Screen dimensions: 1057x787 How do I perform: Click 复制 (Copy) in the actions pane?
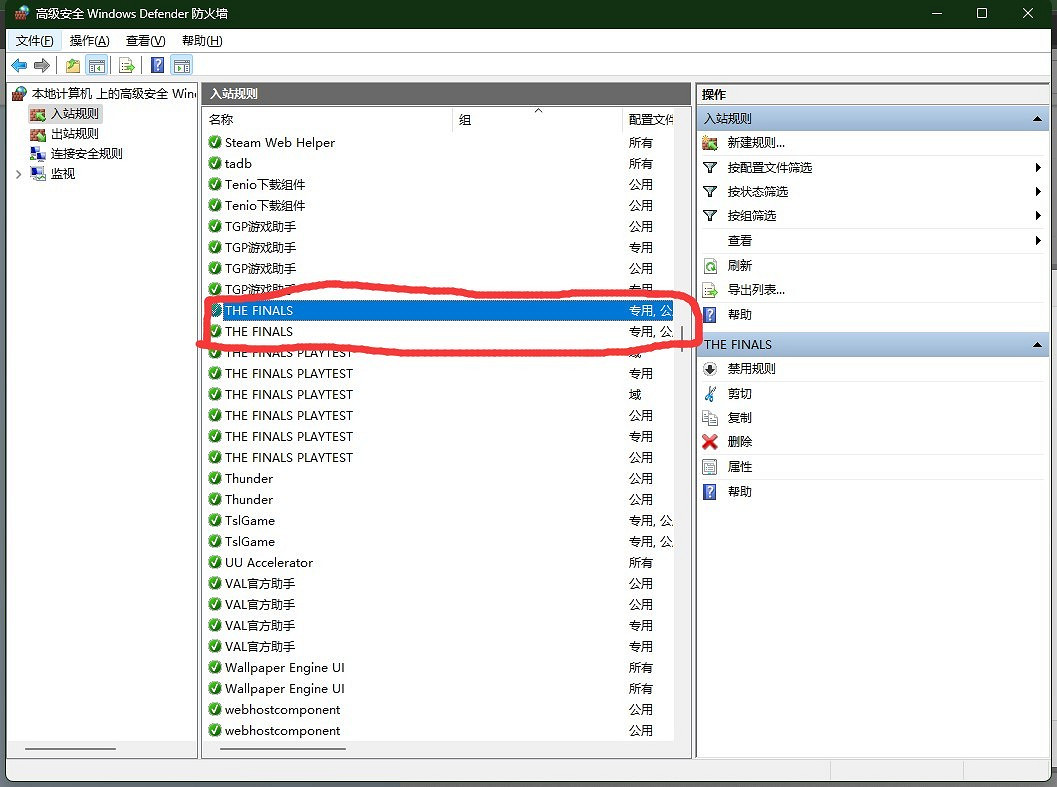(739, 418)
